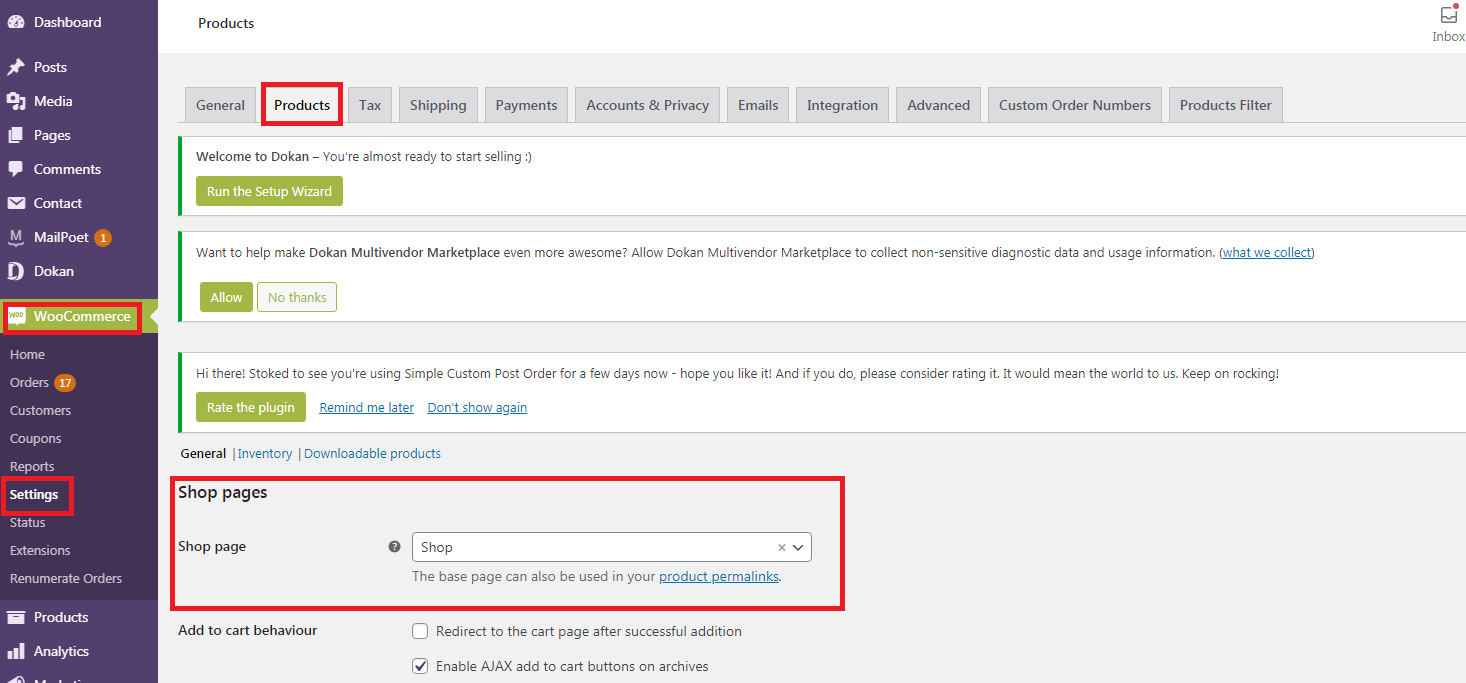
Task: Click the Contact envelope icon
Action: tap(16, 203)
